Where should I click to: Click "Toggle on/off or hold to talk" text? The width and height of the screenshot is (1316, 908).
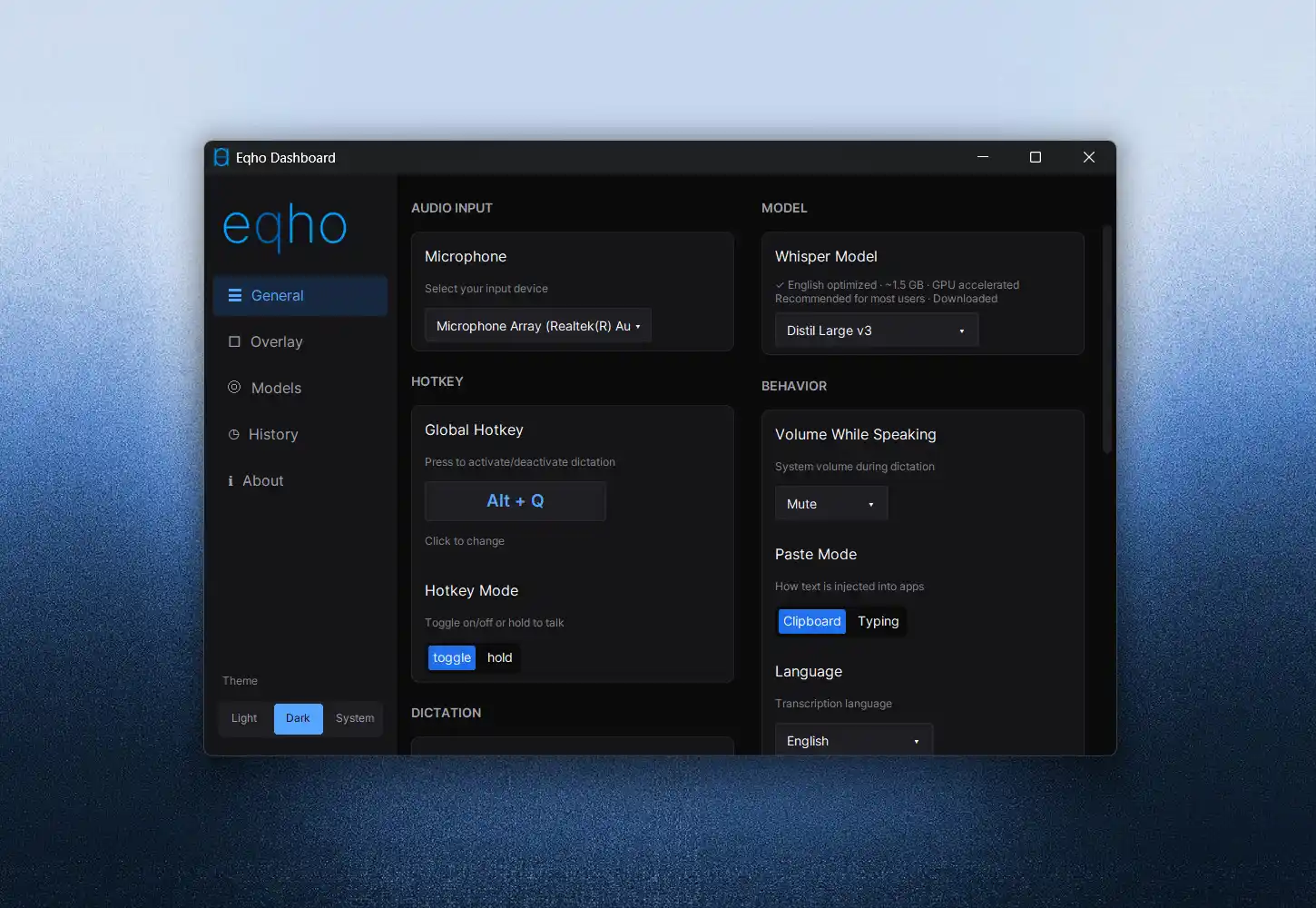tap(495, 623)
